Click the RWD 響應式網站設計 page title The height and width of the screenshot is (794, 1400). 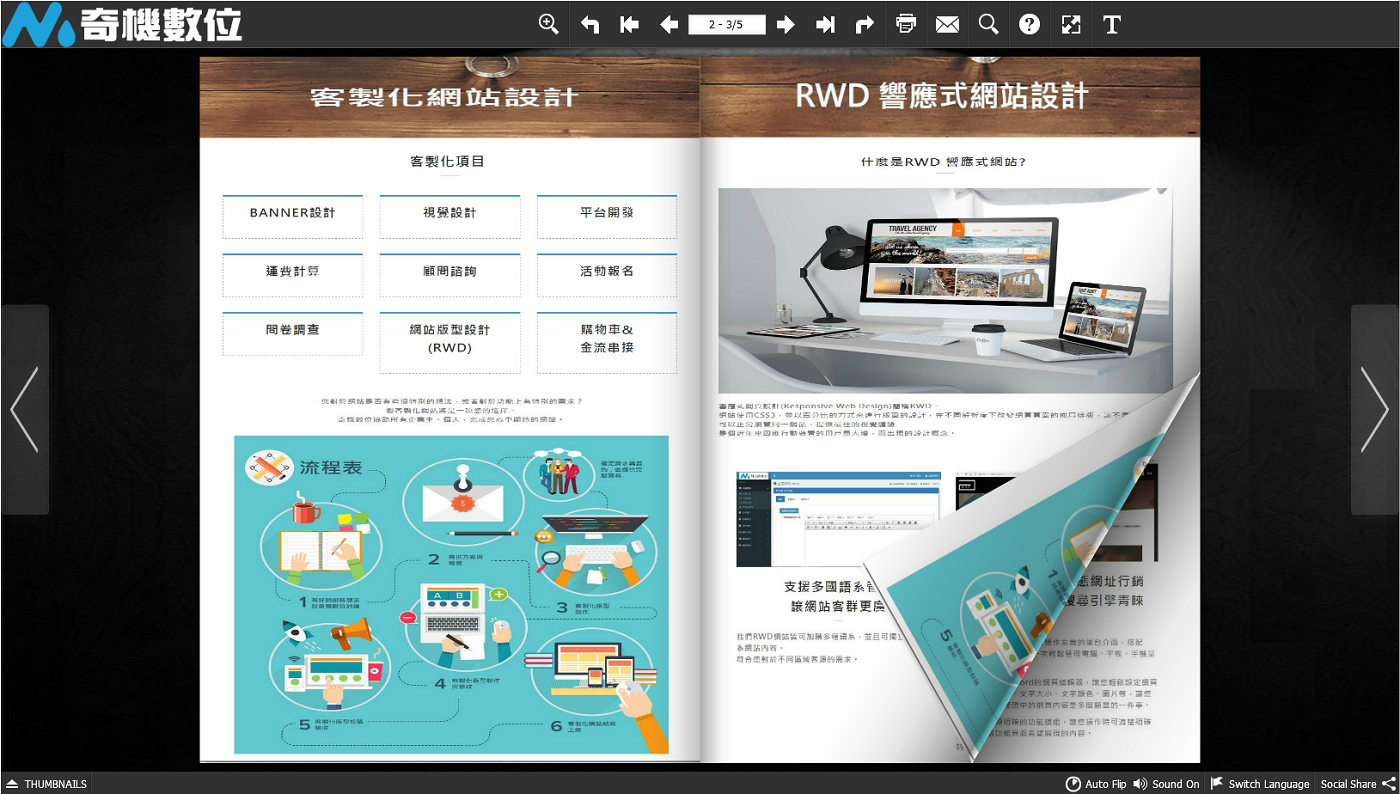(x=941, y=96)
